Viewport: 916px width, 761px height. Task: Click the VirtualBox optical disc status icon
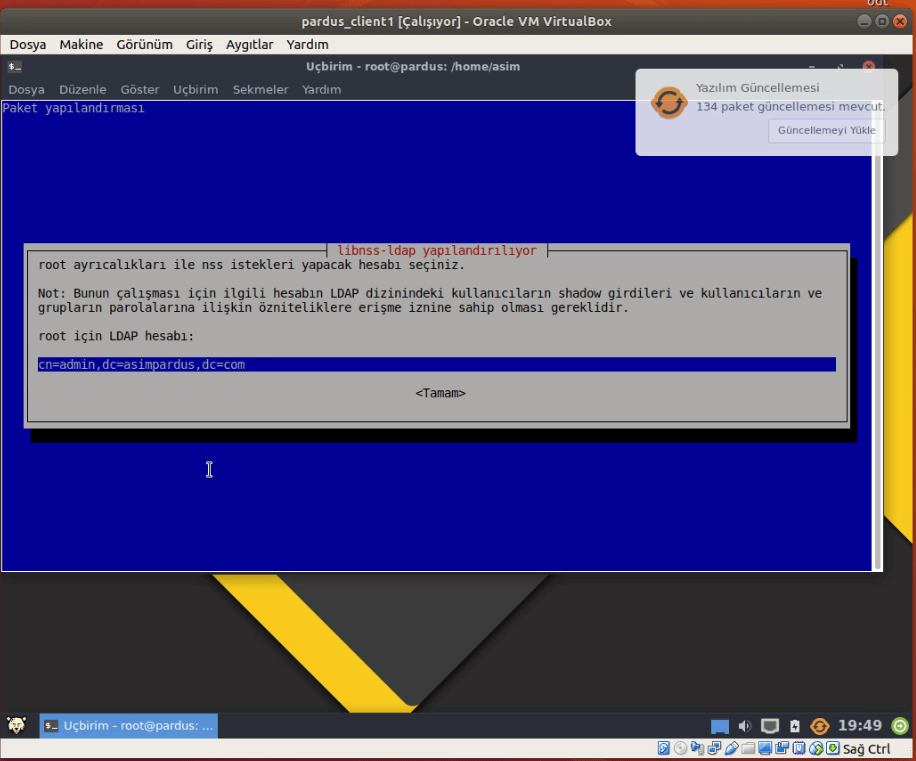pos(681,748)
